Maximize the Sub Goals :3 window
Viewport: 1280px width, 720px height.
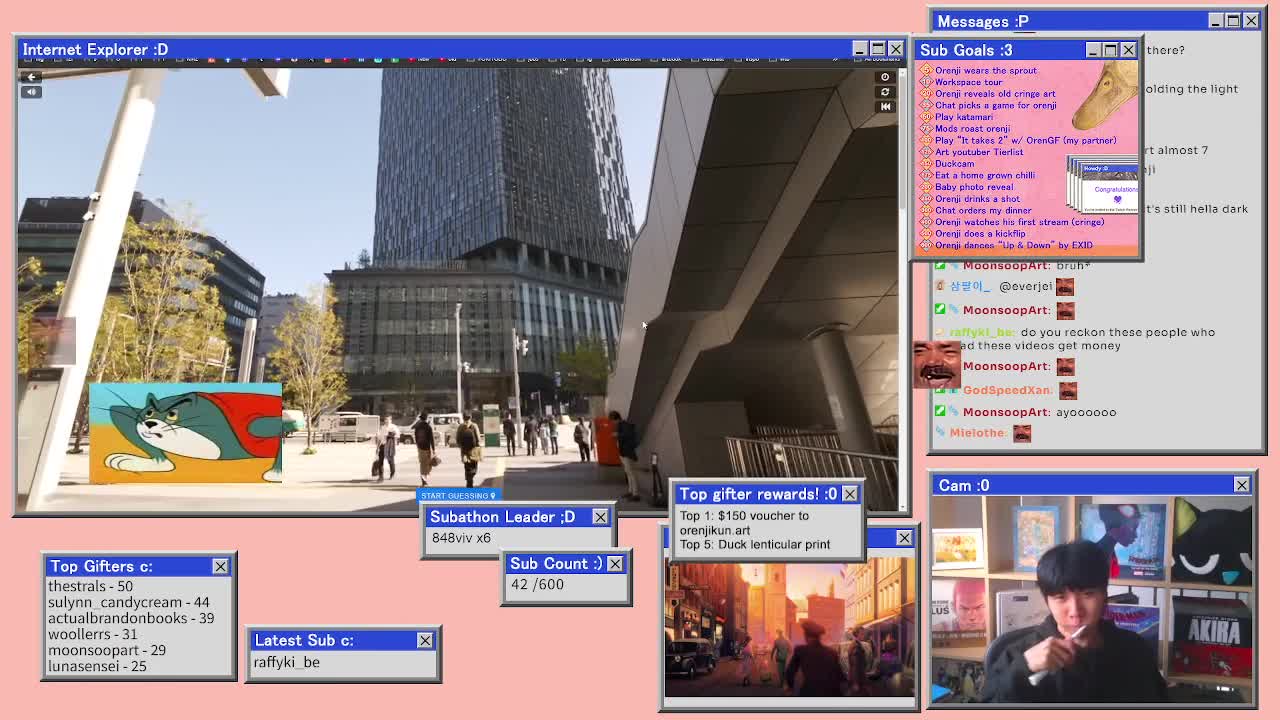1111,50
